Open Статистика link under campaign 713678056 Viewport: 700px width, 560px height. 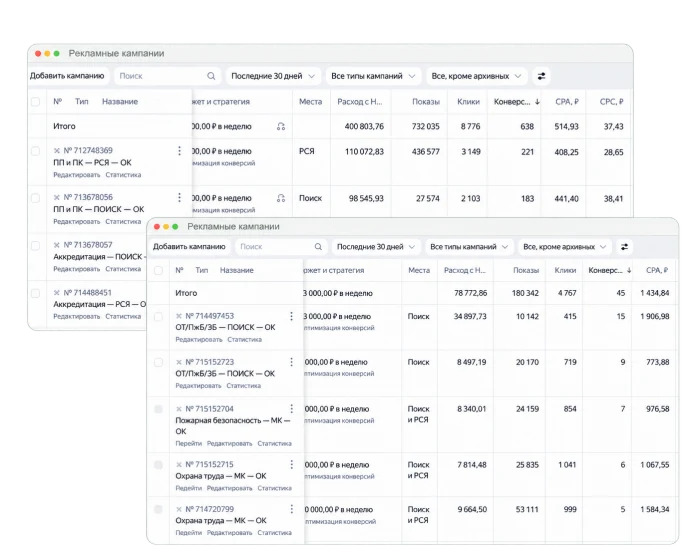pyautogui.click(x=123, y=221)
